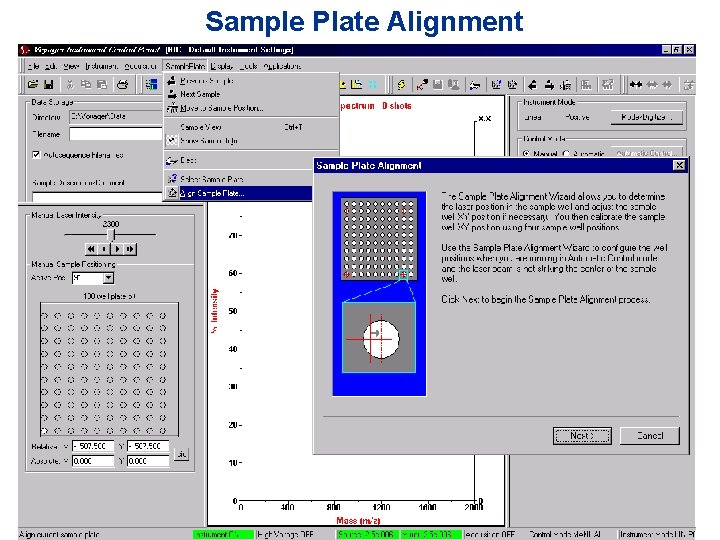
Task: Choose Move to Sample Position menu entry
Action: tap(251, 108)
